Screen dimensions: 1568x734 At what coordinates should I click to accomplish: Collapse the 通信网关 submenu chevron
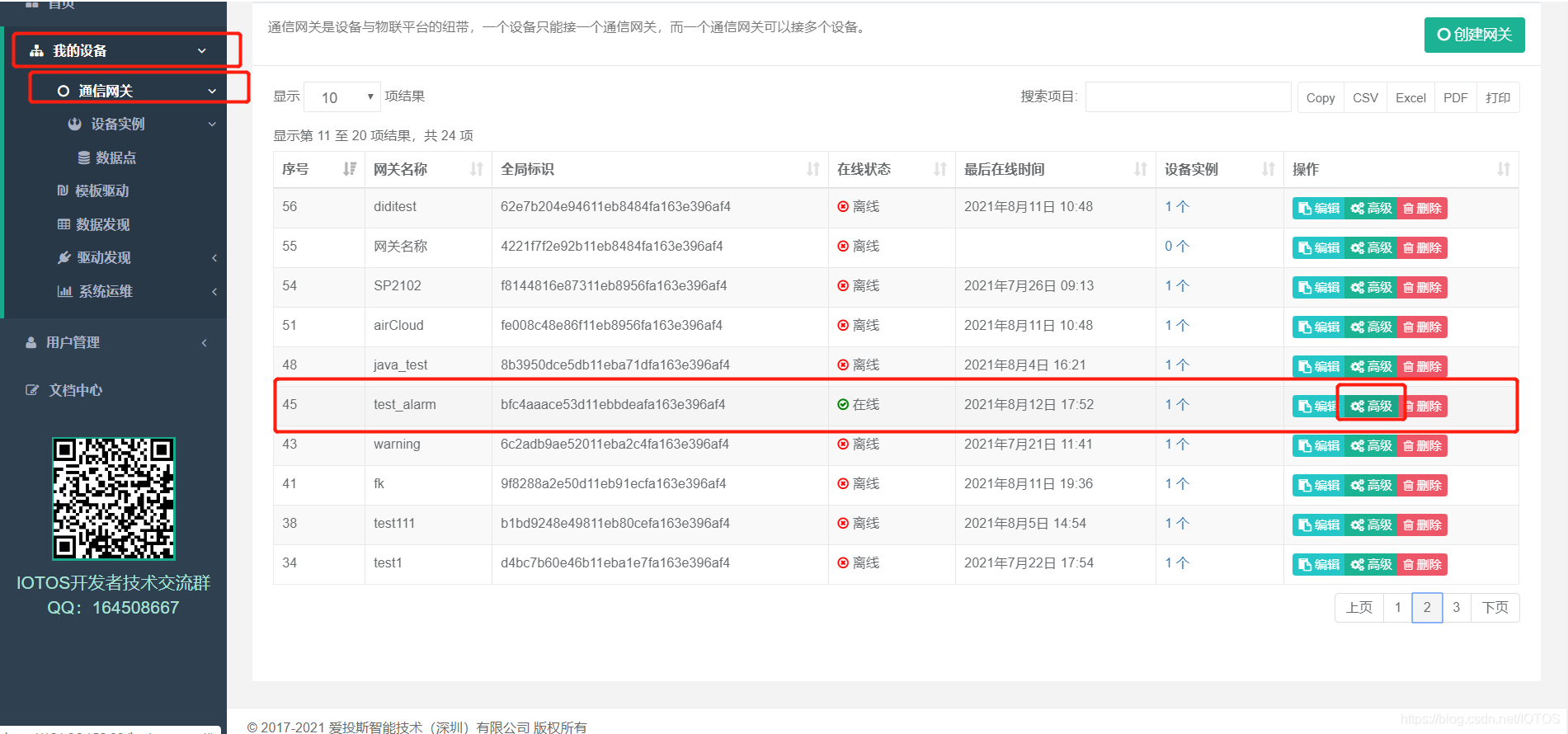click(212, 91)
